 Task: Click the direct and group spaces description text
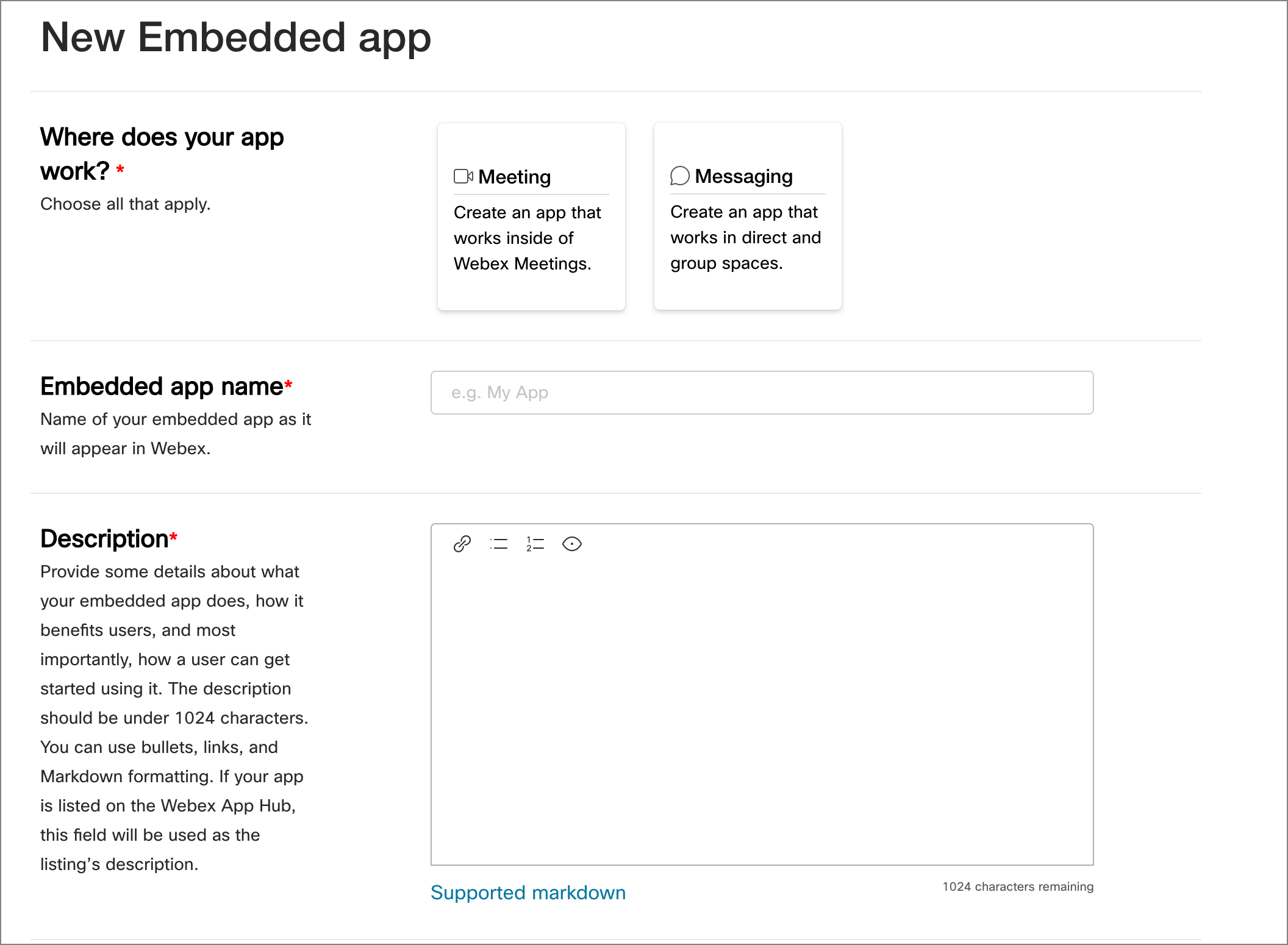[x=745, y=238]
